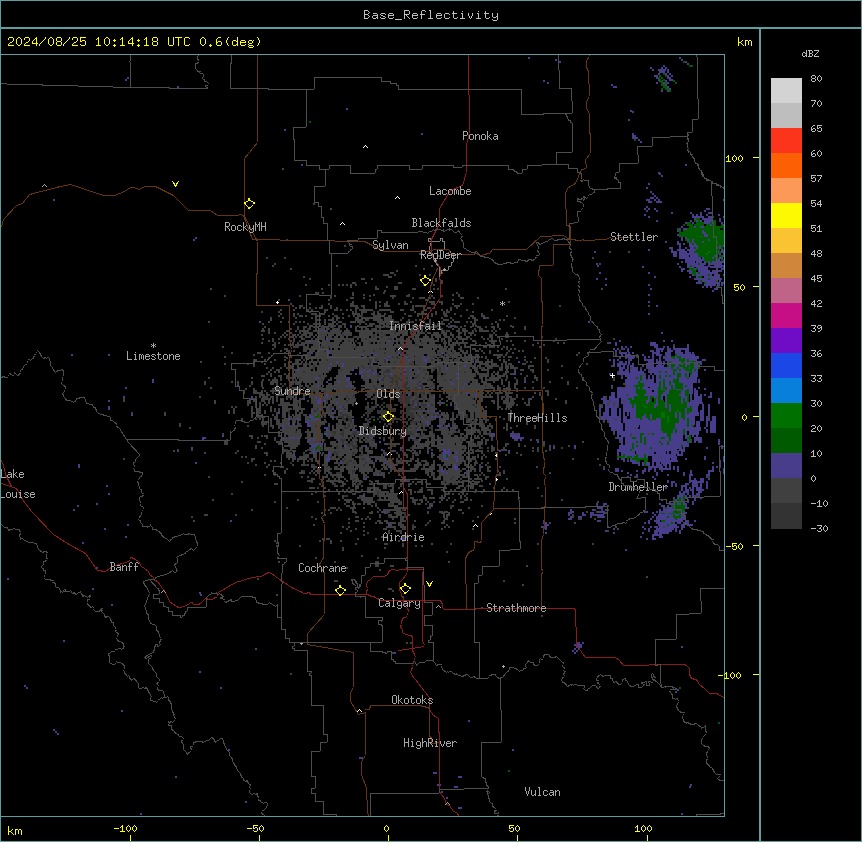Screen dimensions: 862x842
Task: Pick the red 60-65 dBZ legend swatch
Action: [786, 141]
